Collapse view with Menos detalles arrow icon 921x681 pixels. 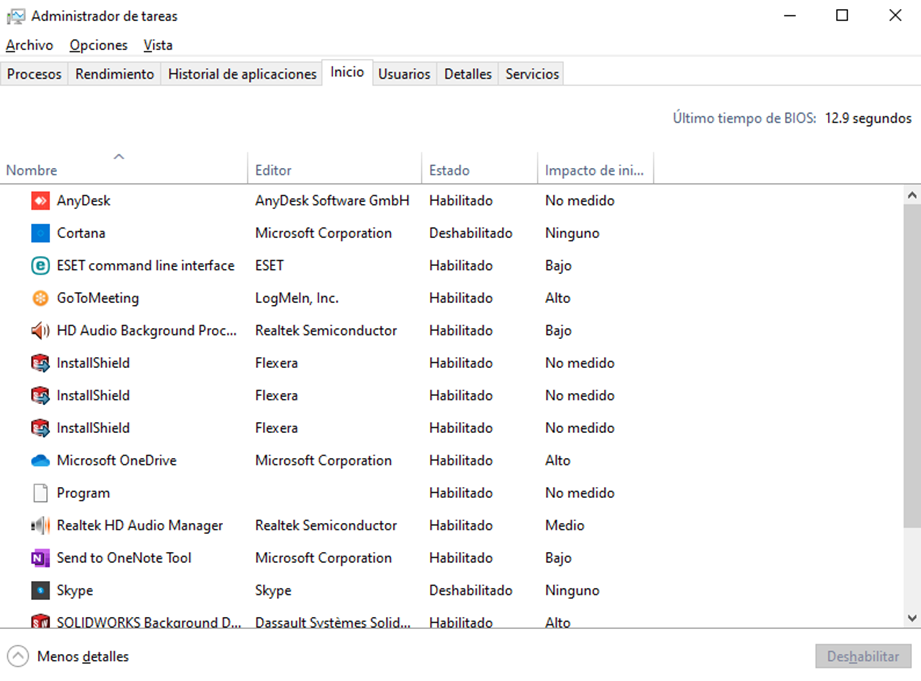coord(18,656)
